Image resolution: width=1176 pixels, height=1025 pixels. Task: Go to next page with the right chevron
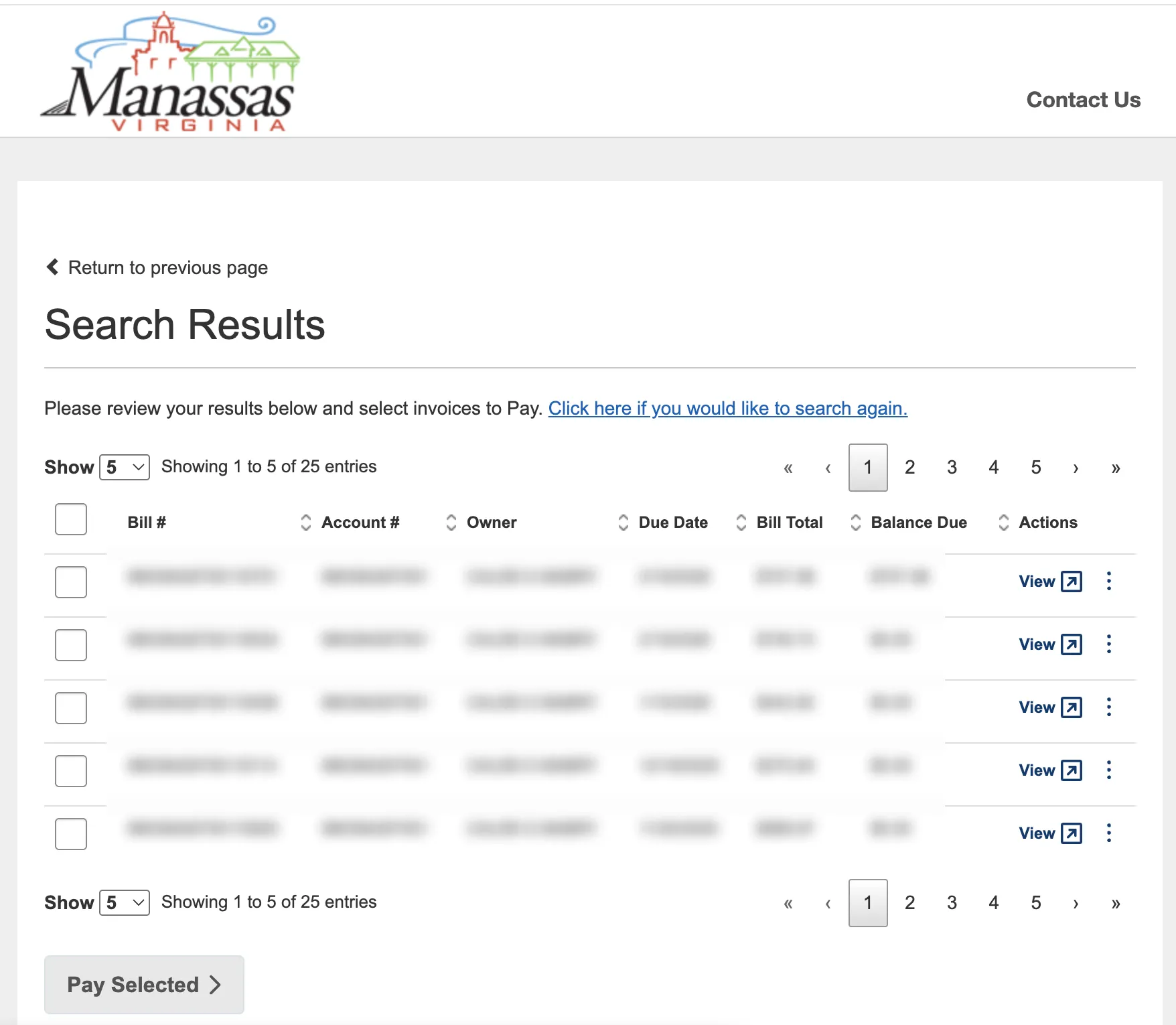click(1076, 468)
